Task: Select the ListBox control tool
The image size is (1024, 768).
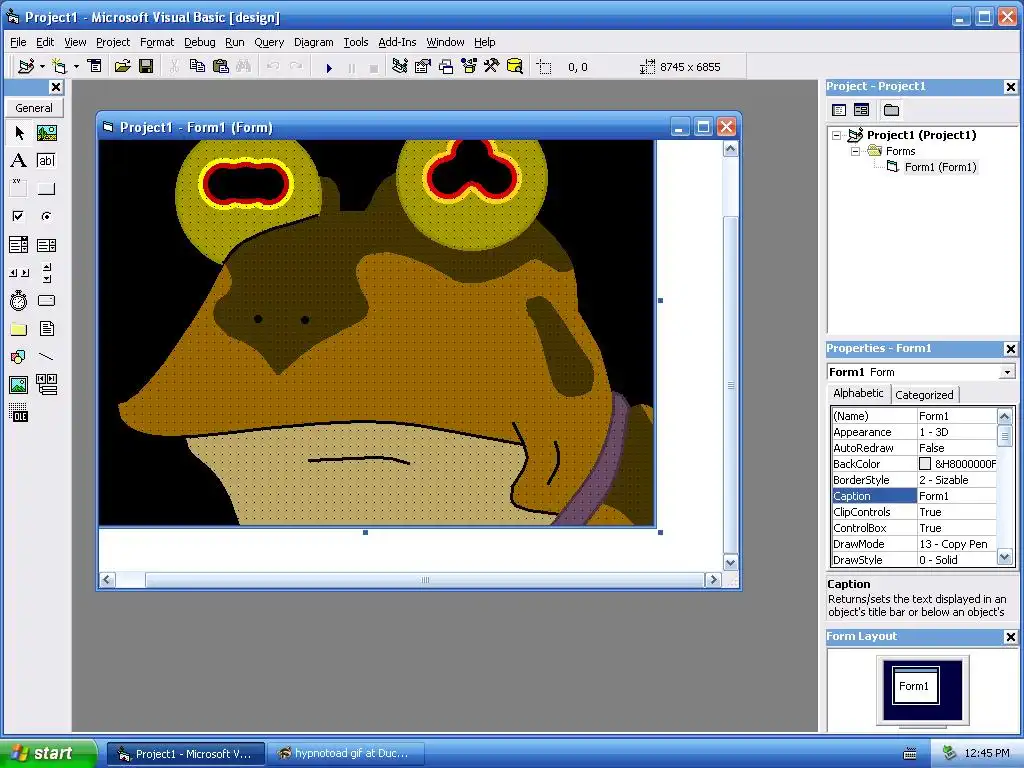Action: [46, 245]
